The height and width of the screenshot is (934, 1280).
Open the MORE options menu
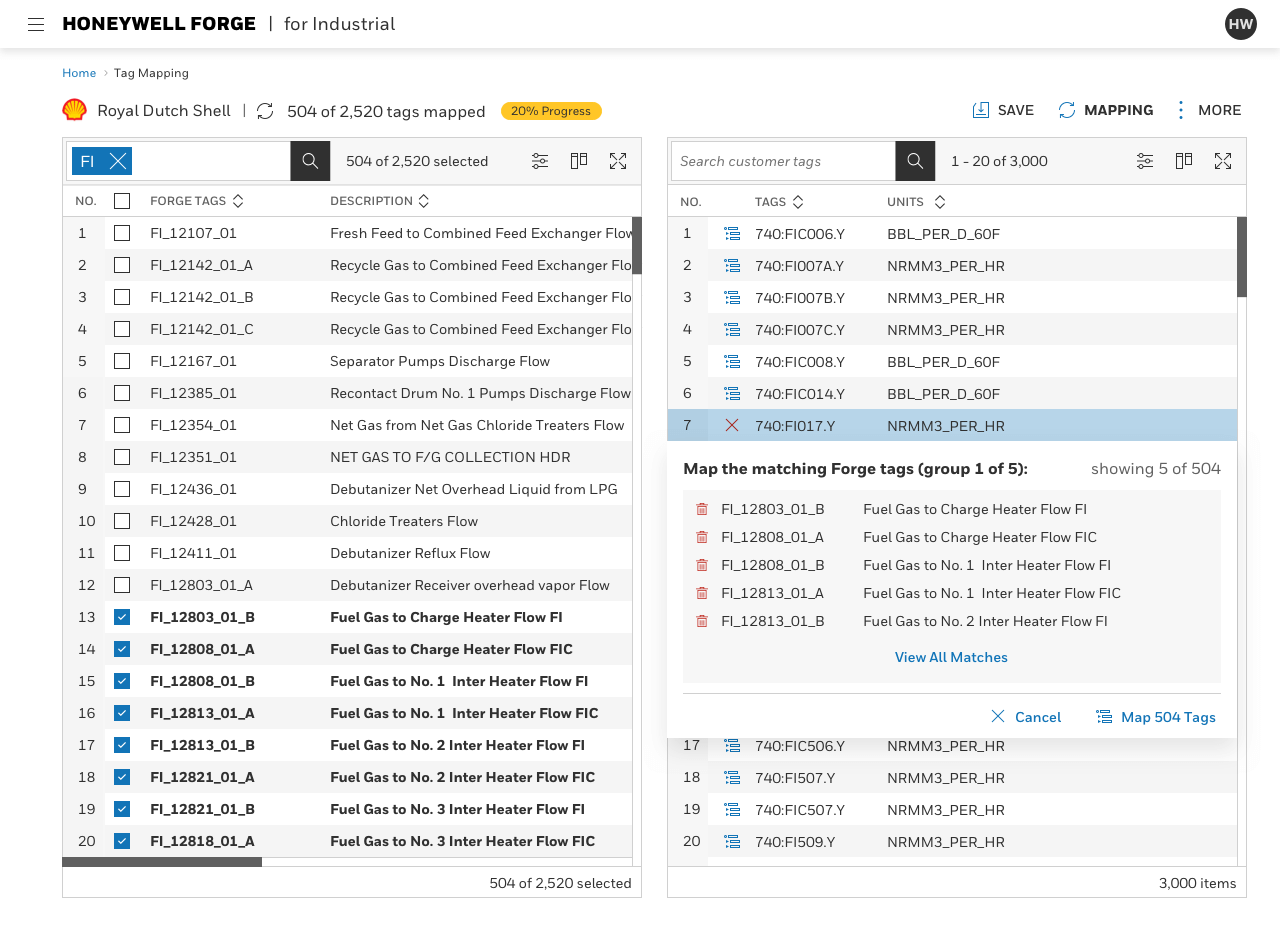(1207, 110)
